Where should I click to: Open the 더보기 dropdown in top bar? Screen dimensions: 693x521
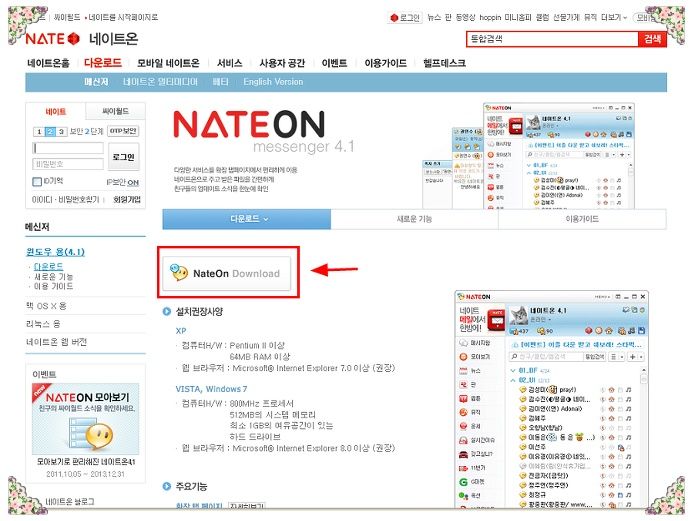point(614,18)
